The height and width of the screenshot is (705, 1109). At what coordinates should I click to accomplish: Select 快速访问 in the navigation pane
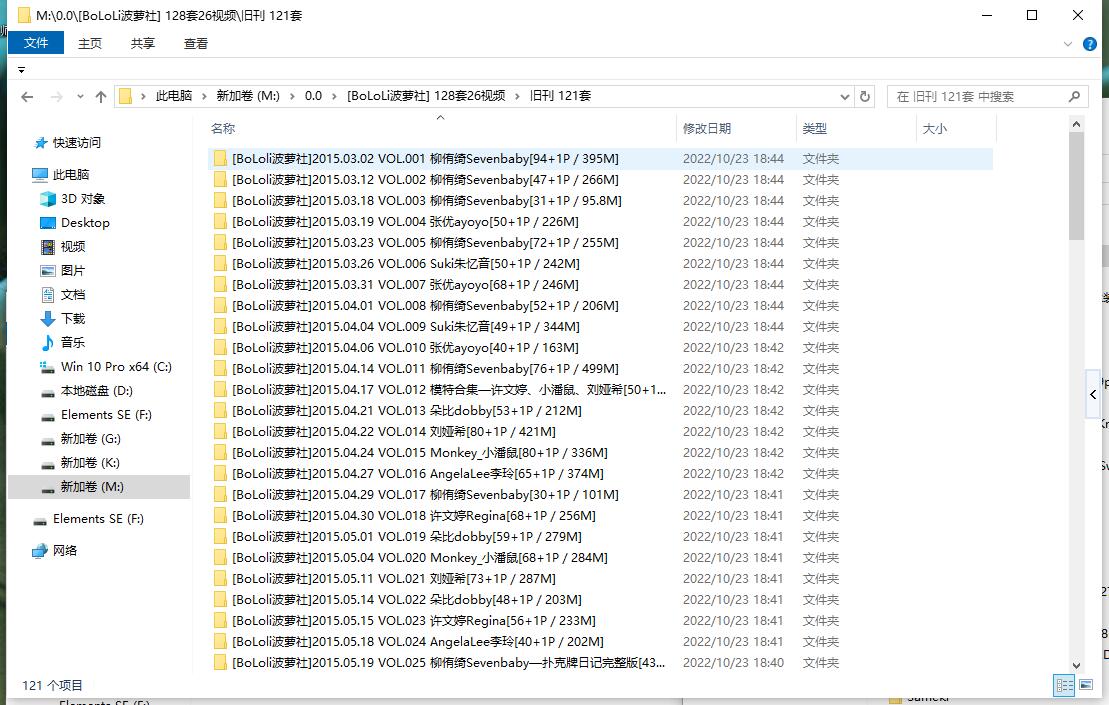click(x=77, y=143)
